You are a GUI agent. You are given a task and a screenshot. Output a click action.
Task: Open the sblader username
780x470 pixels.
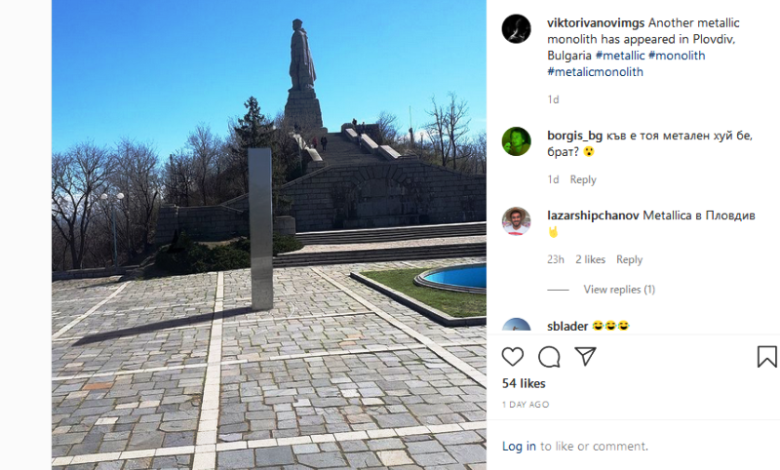pos(568,326)
